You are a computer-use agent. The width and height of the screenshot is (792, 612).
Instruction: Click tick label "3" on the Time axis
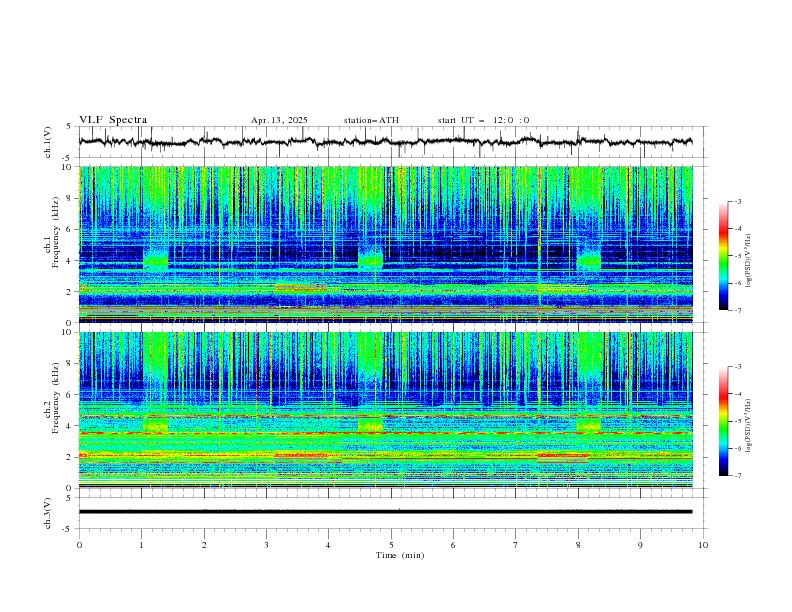tap(266, 545)
